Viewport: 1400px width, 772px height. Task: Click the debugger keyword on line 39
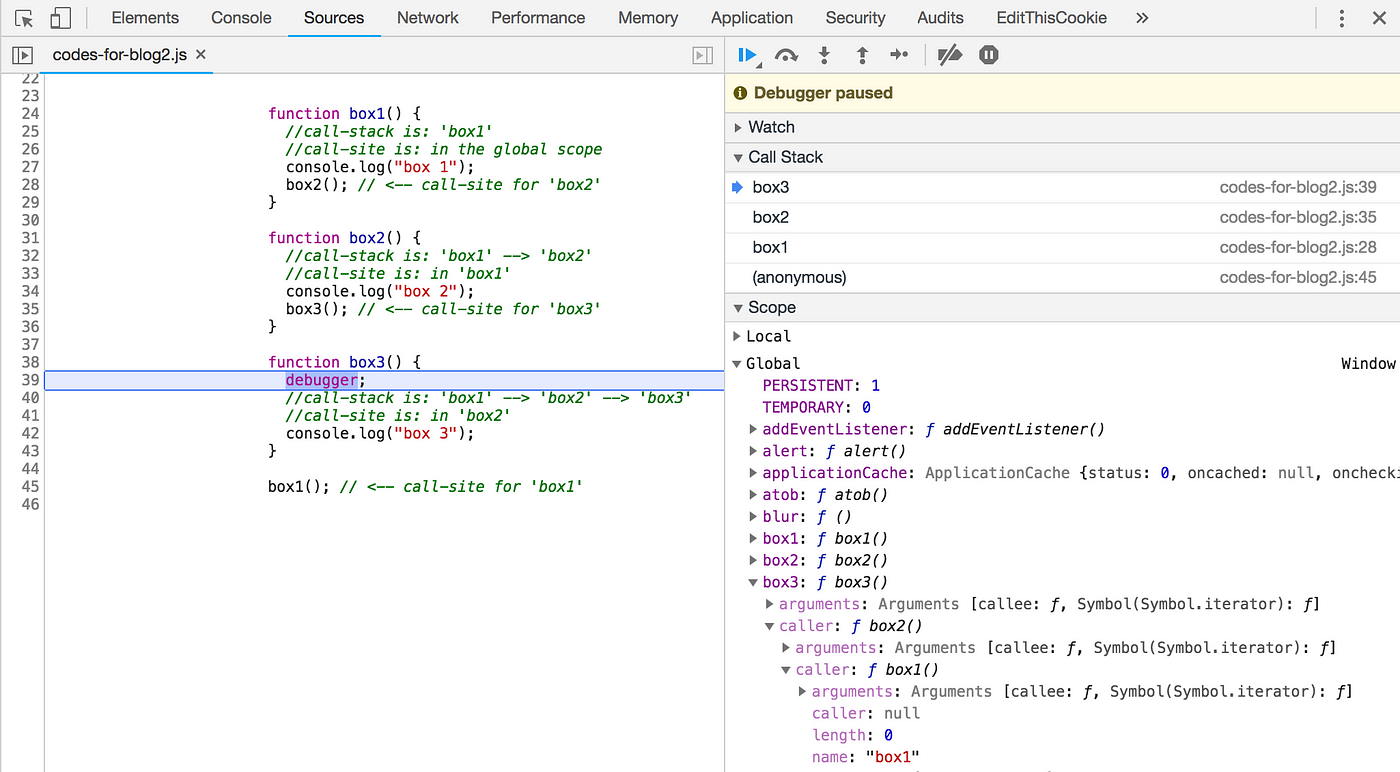point(321,380)
